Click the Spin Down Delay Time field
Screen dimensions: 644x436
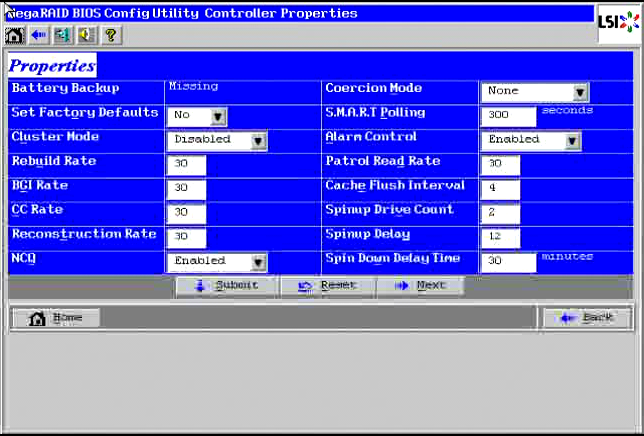508,261
